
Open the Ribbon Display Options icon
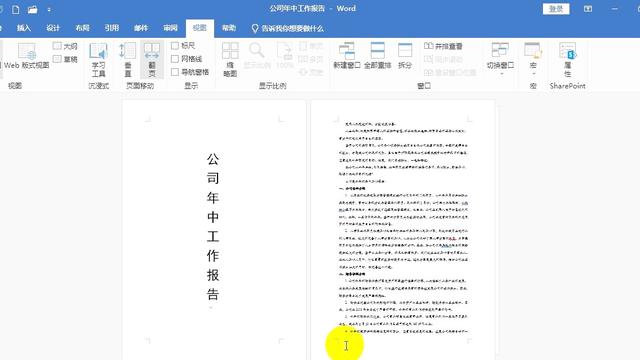pyautogui.click(x=588, y=9)
